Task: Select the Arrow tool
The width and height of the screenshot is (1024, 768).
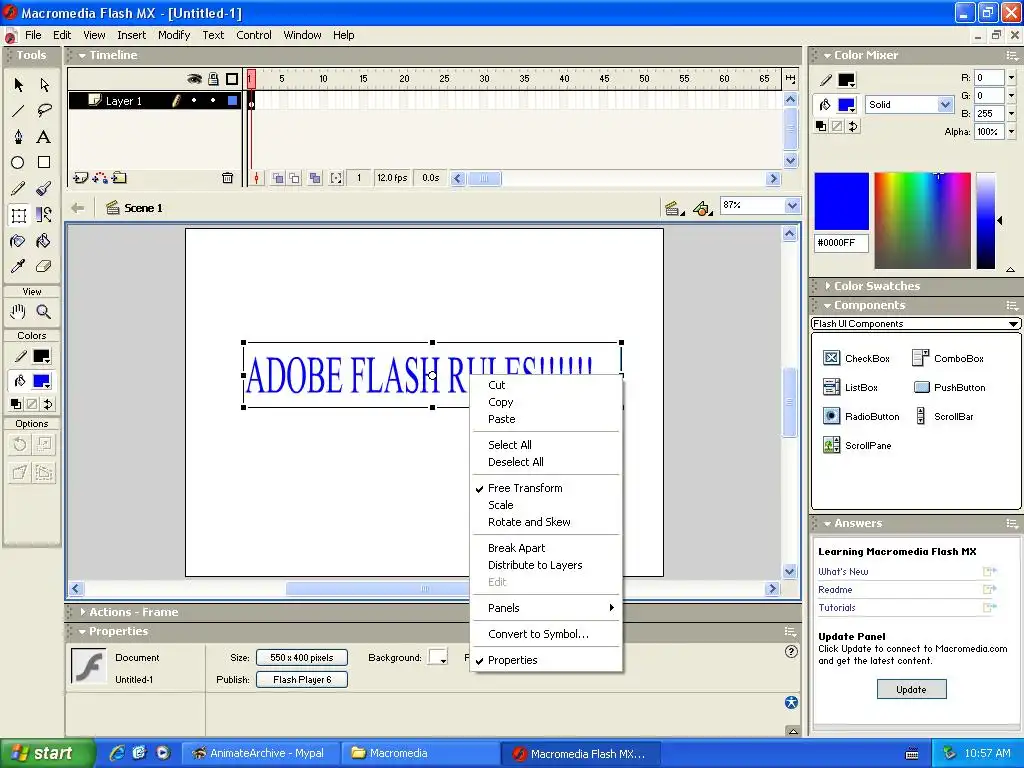Action: [x=18, y=85]
